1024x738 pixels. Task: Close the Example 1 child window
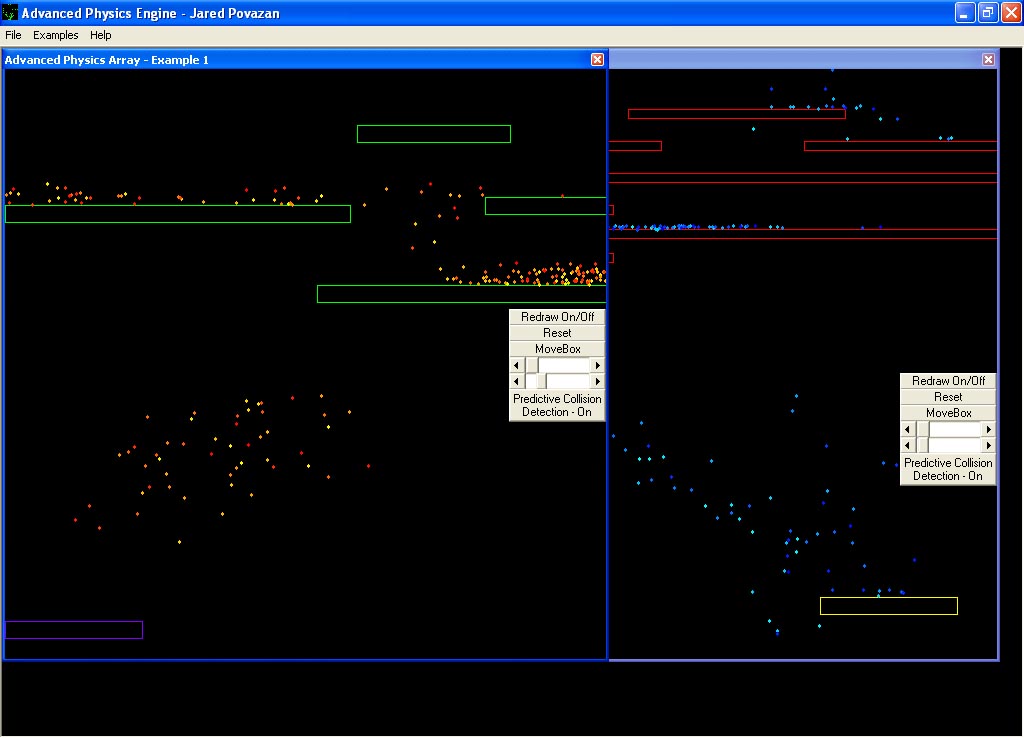pos(597,60)
